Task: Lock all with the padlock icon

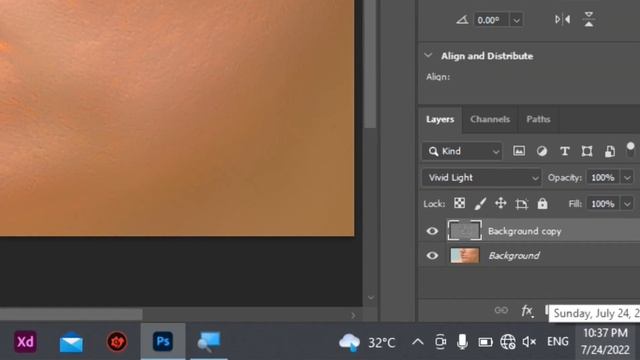Action: point(542,203)
